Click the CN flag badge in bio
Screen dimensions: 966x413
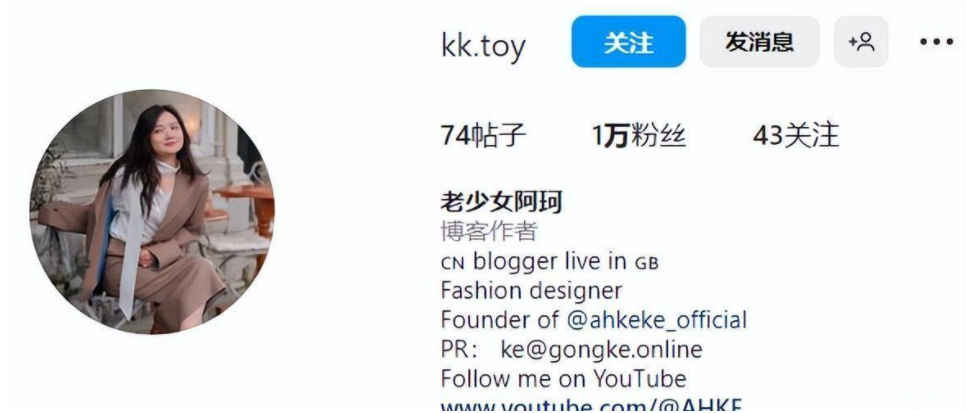[x=454, y=263]
